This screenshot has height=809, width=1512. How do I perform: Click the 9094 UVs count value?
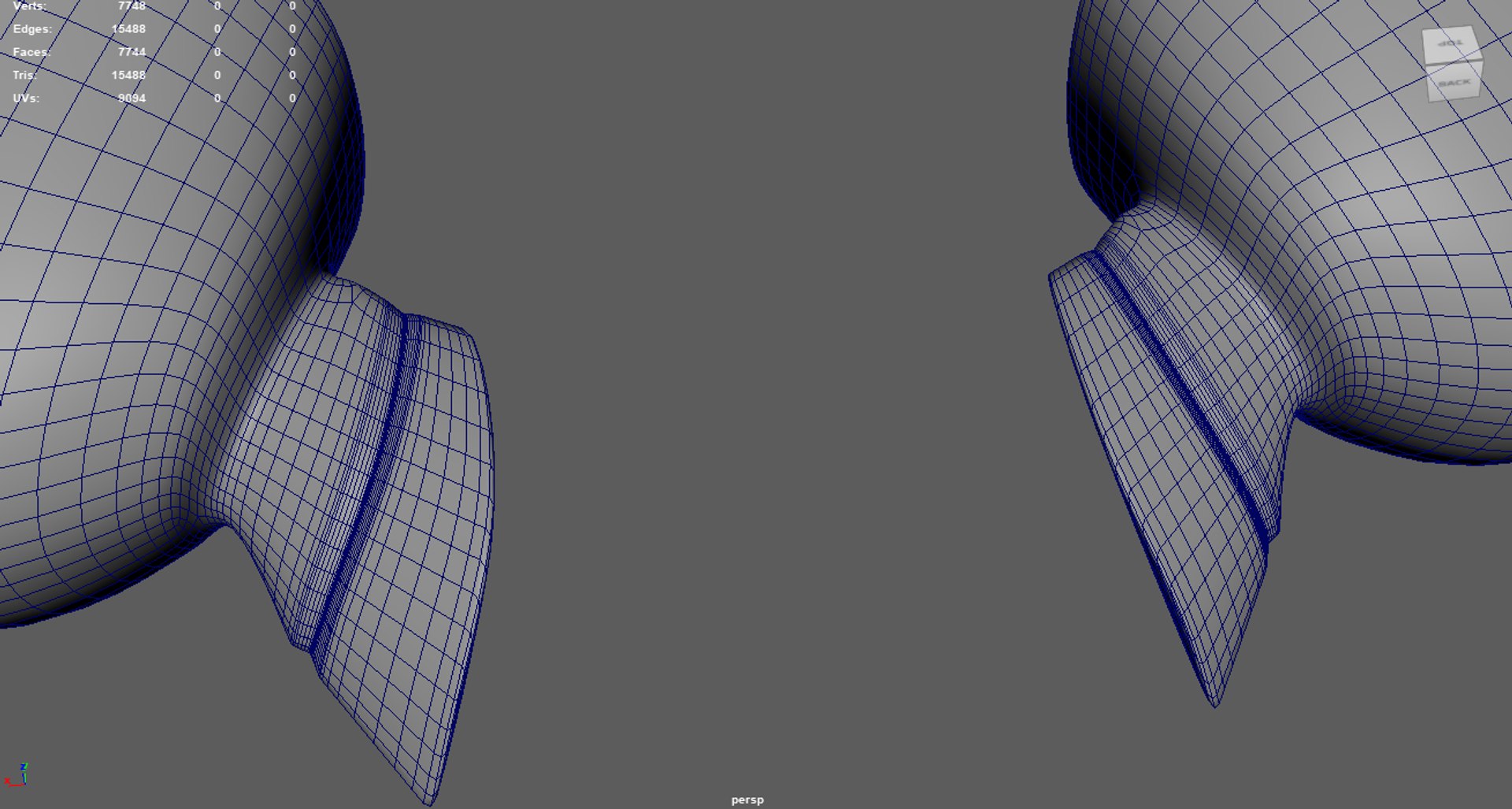132,98
